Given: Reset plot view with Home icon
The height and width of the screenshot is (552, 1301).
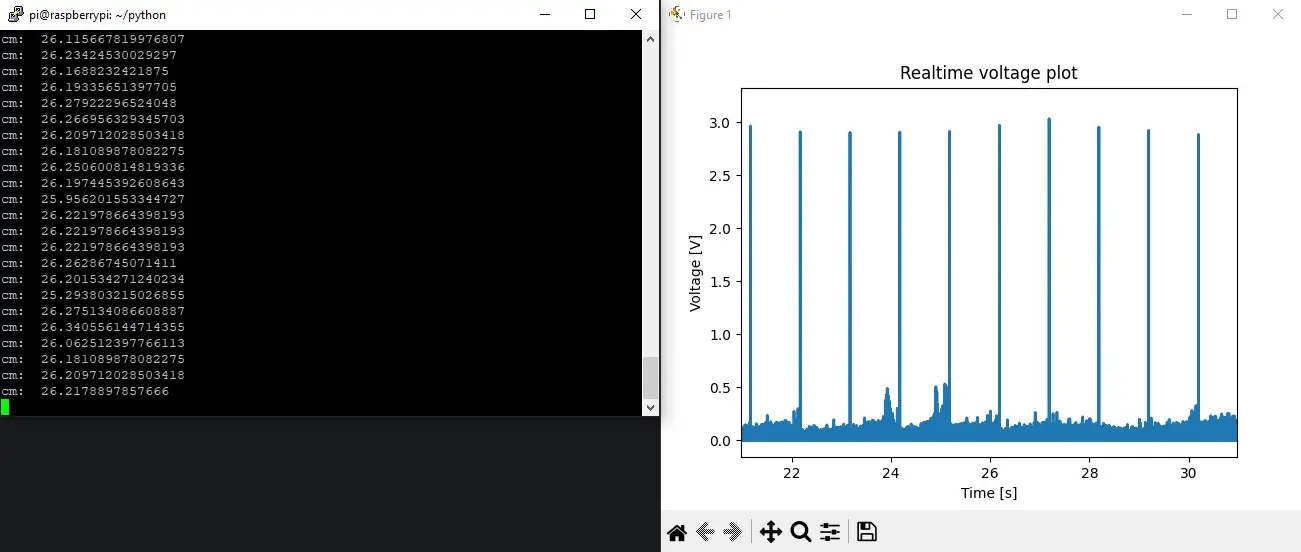Looking at the screenshot, I should click(677, 532).
